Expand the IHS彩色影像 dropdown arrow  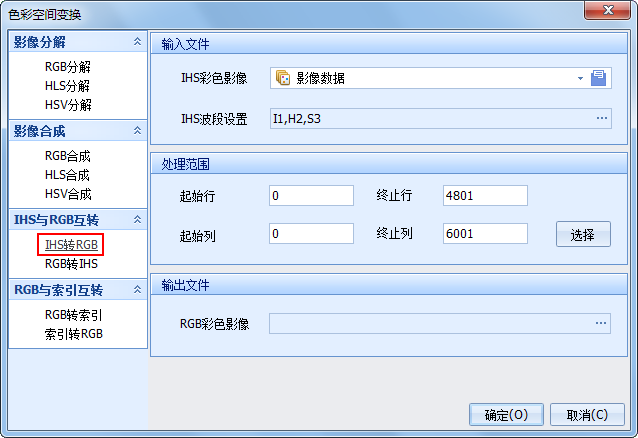pos(579,78)
